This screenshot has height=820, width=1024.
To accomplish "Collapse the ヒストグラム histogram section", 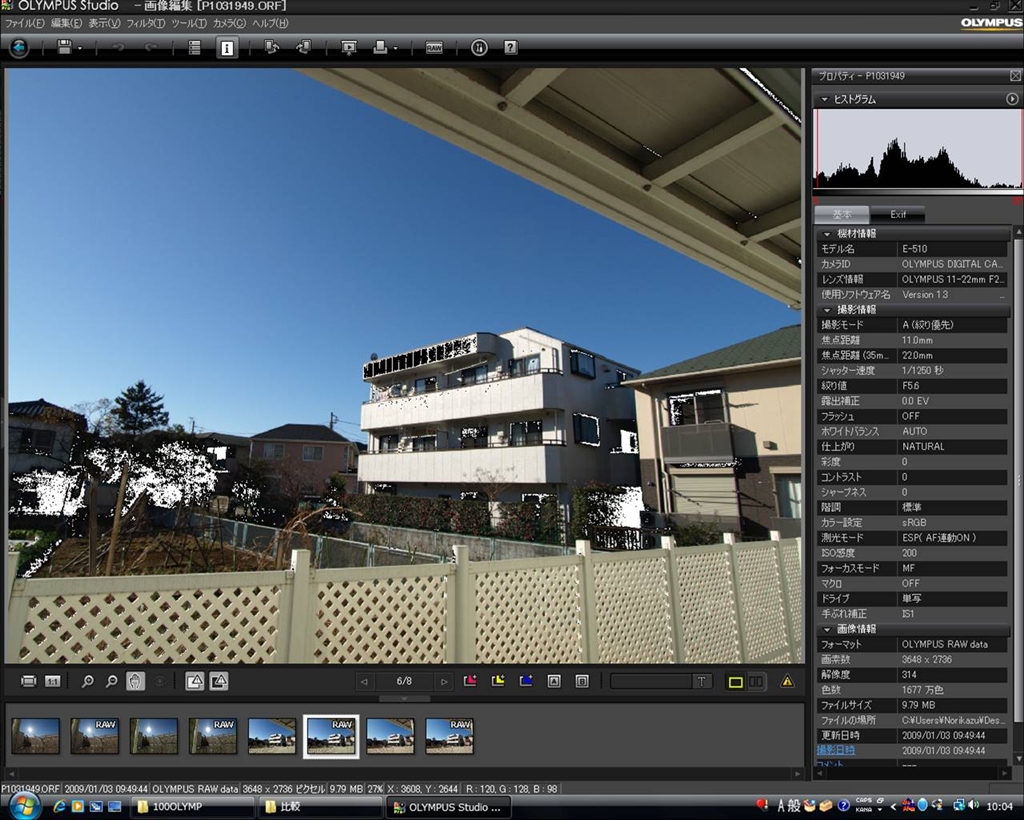I will click(x=824, y=99).
